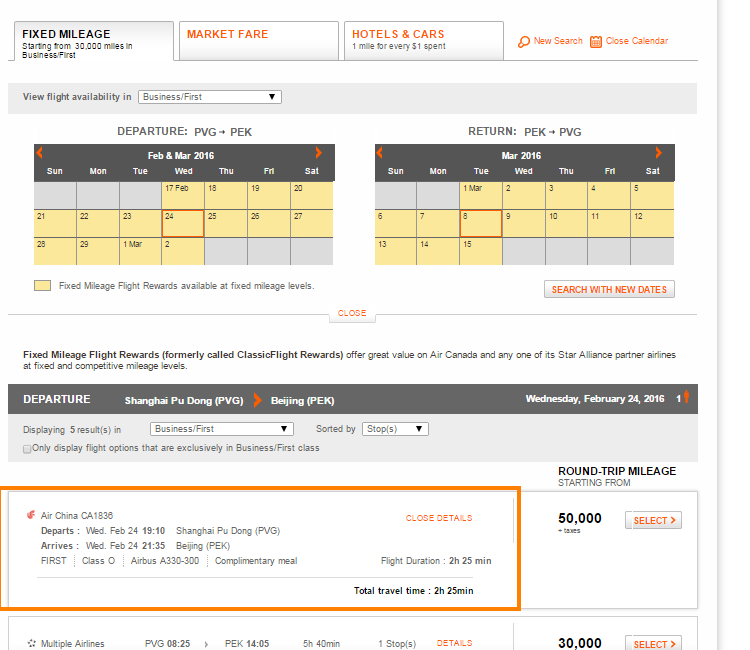750x650 pixels.
Task: Click the CLOSE calendar link
Action: pyautogui.click(x=352, y=313)
